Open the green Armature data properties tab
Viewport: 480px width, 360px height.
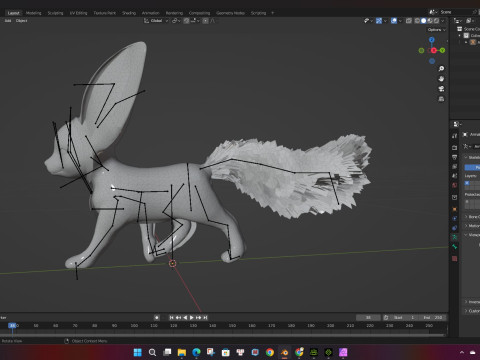(455, 237)
